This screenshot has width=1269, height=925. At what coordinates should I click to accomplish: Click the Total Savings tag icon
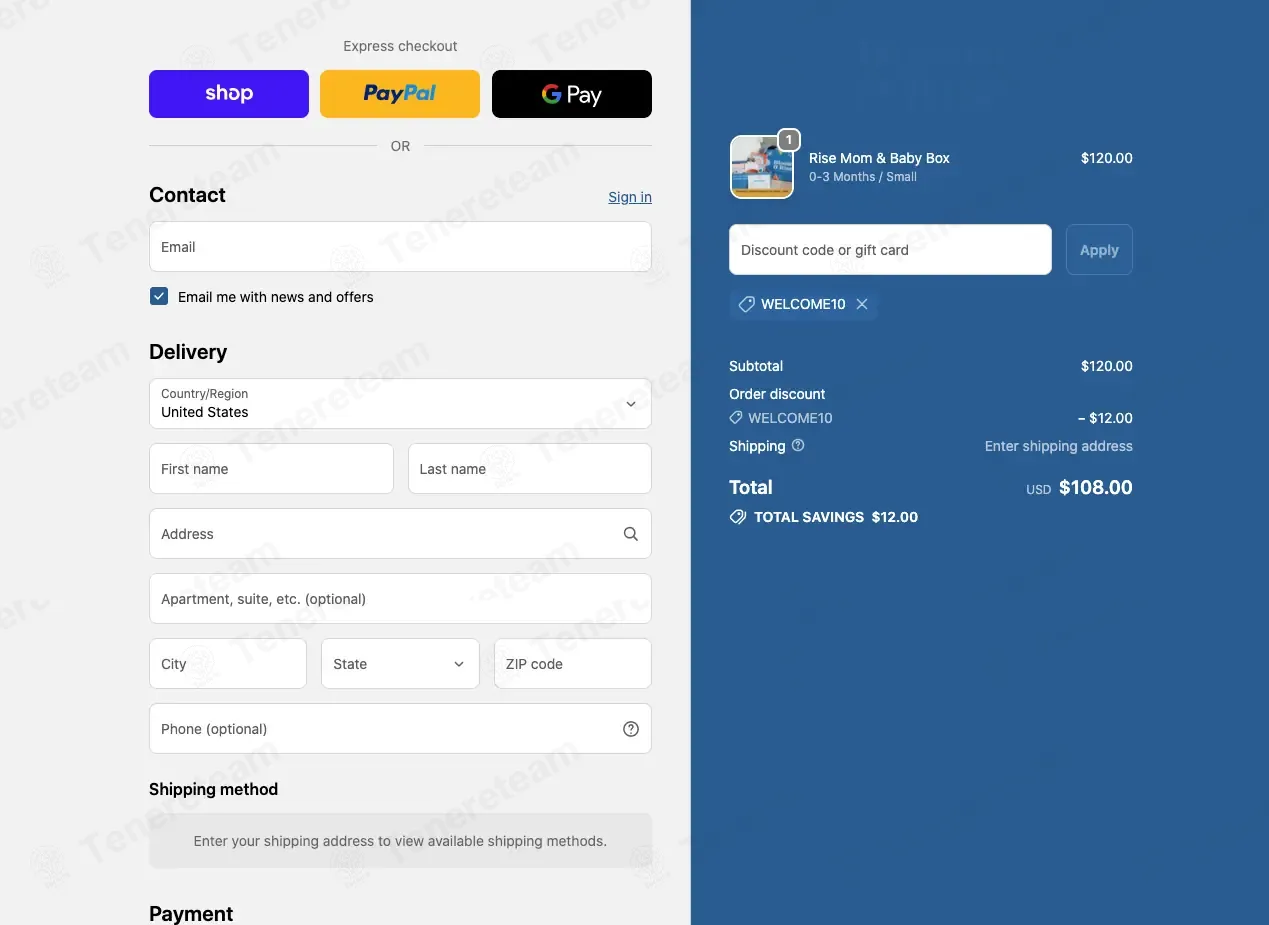[x=738, y=517]
